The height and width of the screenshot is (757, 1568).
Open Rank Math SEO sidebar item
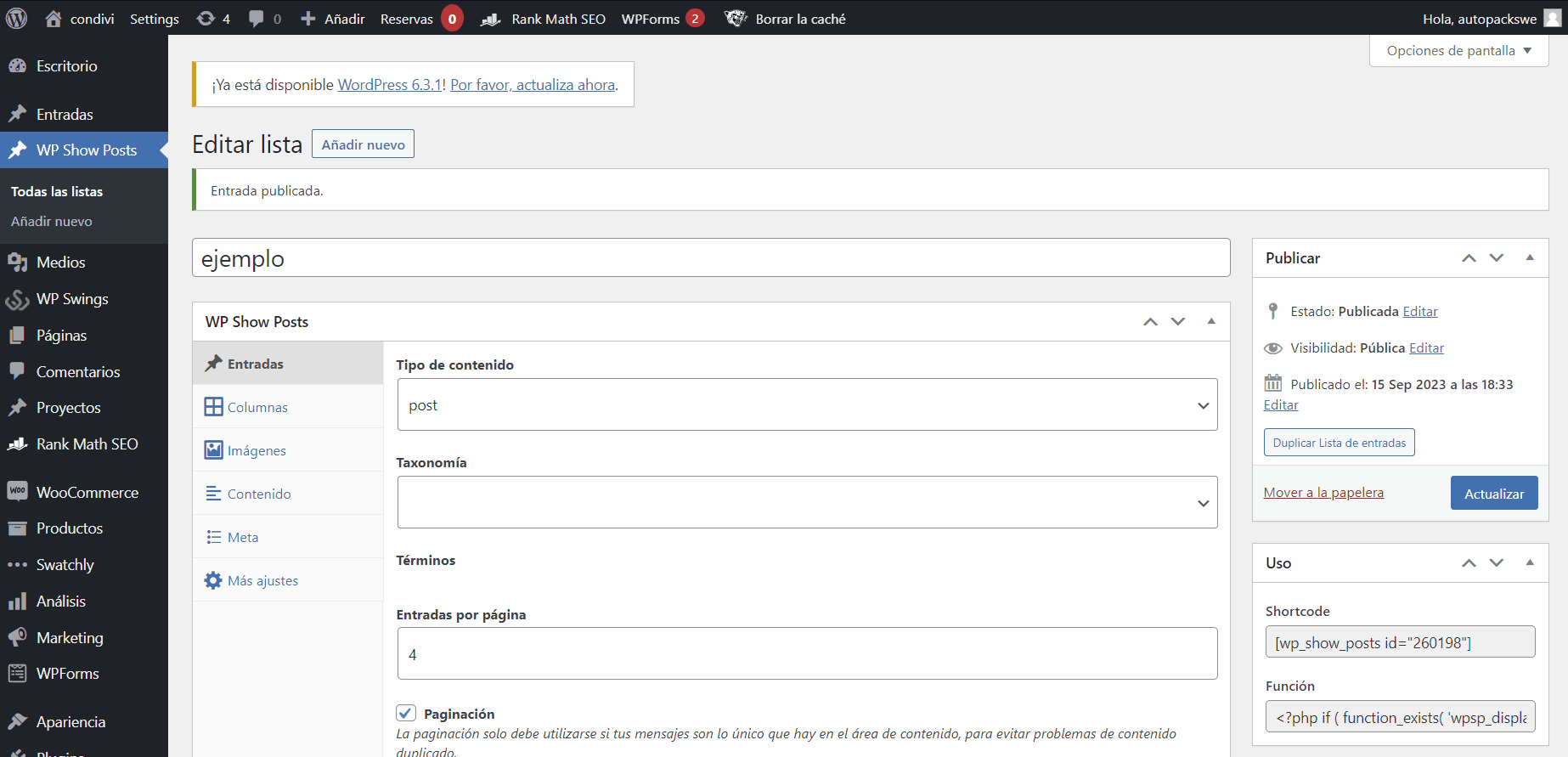tap(87, 444)
